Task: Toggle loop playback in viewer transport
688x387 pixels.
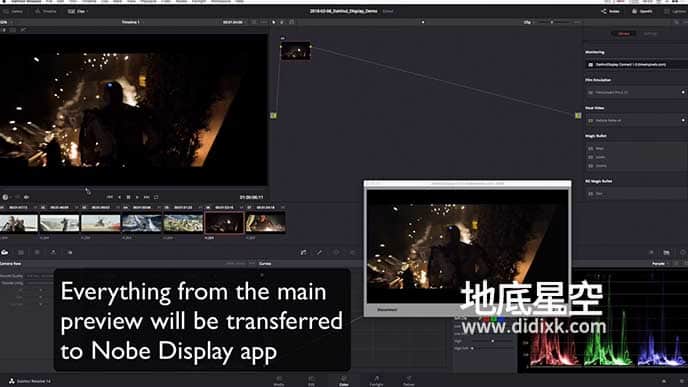Action: [x=156, y=197]
